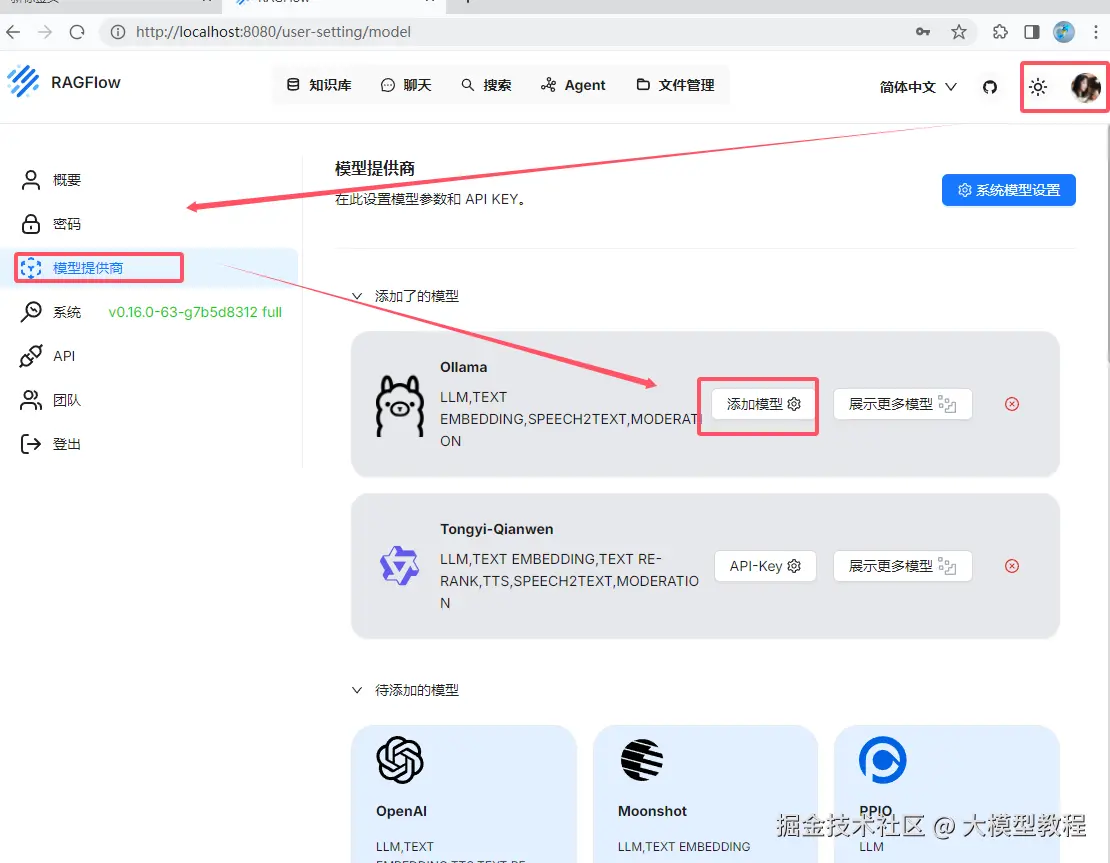Click the Moonshot logo

(642, 760)
